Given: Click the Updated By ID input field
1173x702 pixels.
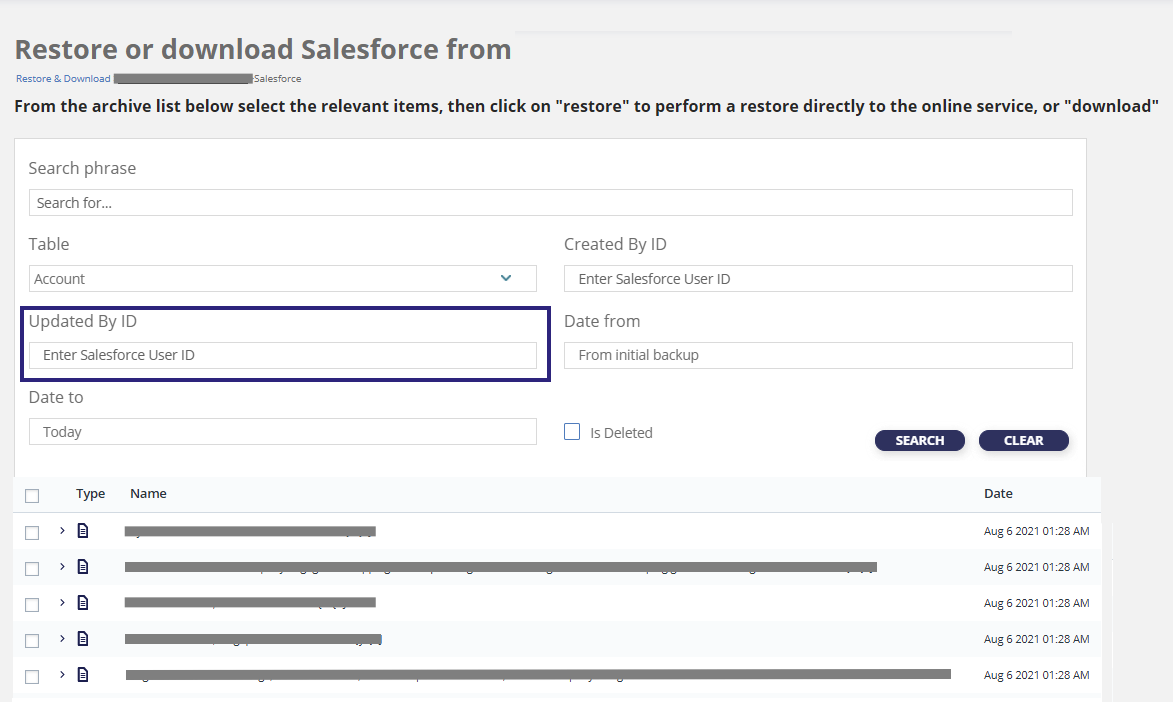Looking at the screenshot, I should tap(283, 355).
